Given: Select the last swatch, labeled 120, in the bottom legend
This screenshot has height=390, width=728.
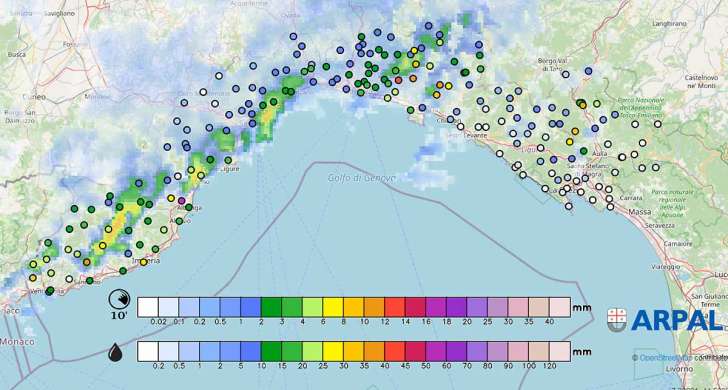Looking at the screenshot, I should tap(559, 351).
